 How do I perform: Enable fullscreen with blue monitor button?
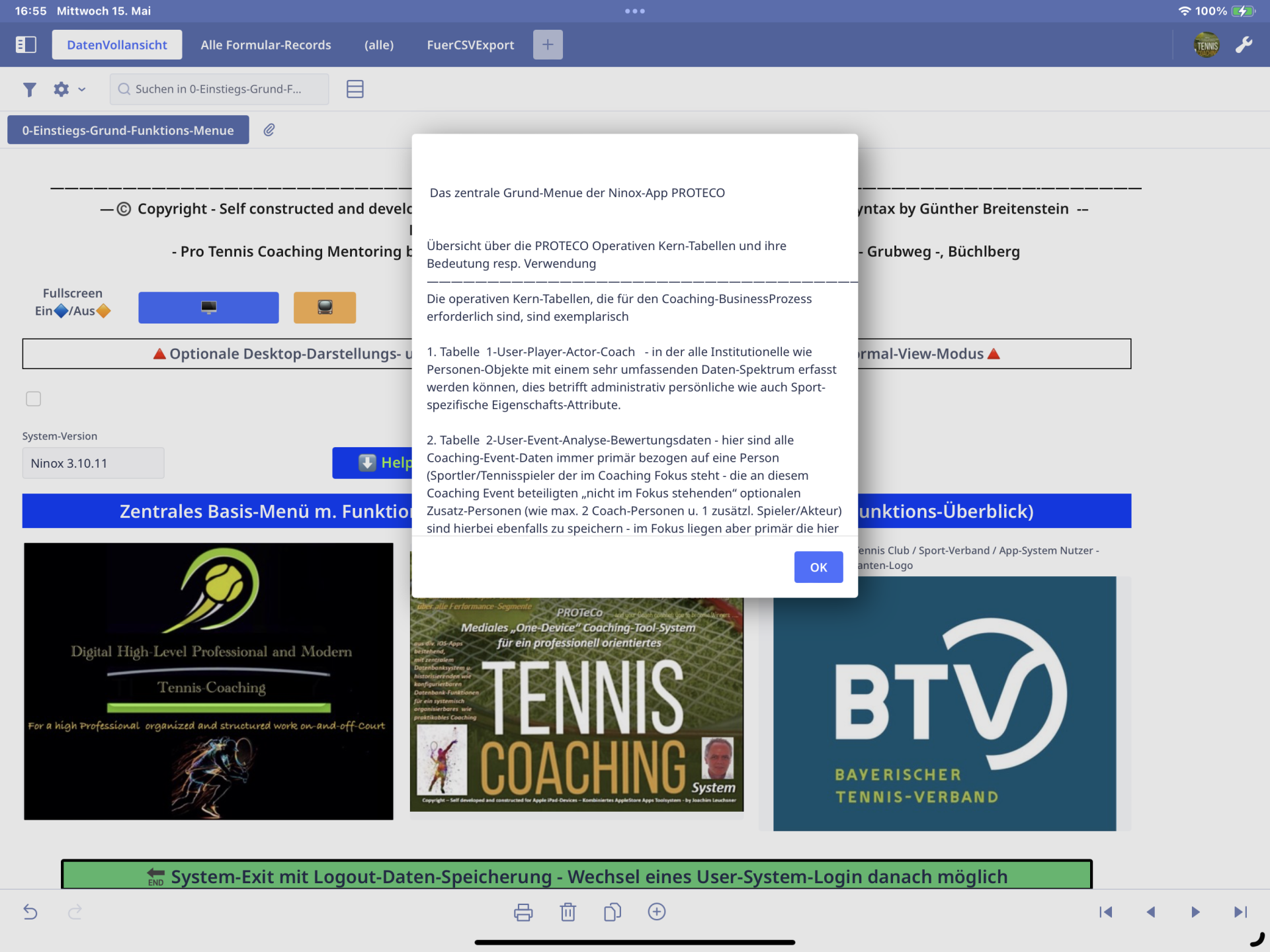208,308
